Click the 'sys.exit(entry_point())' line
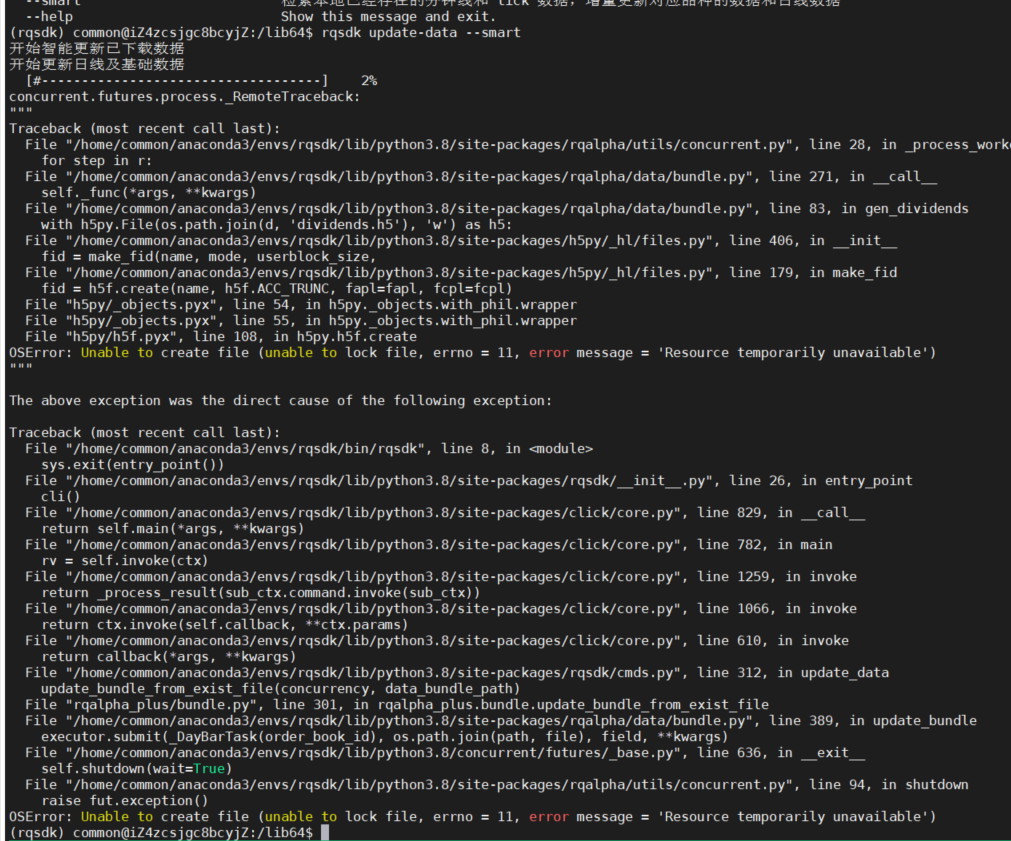 (x=132, y=464)
